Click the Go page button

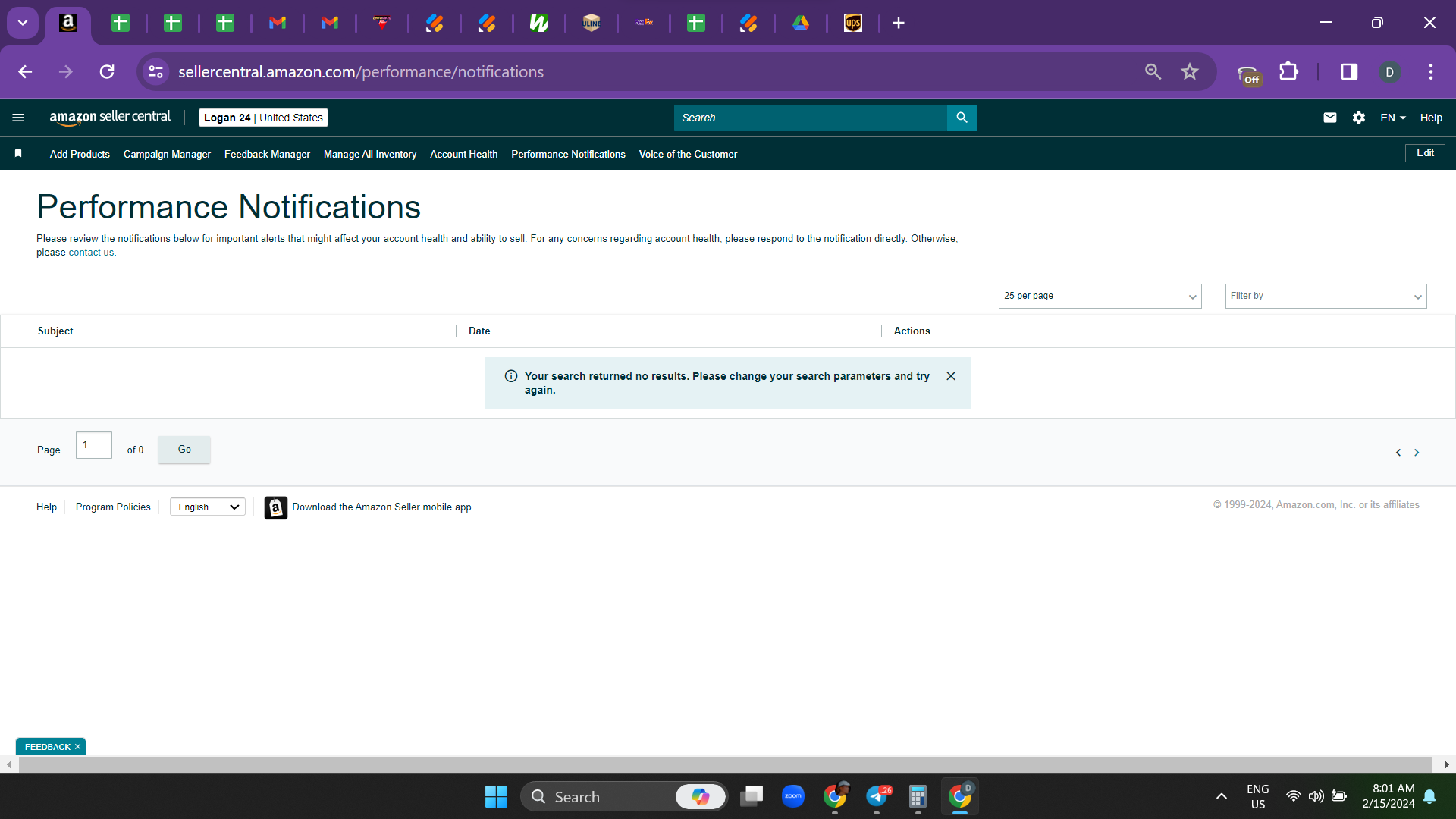click(184, 450)
